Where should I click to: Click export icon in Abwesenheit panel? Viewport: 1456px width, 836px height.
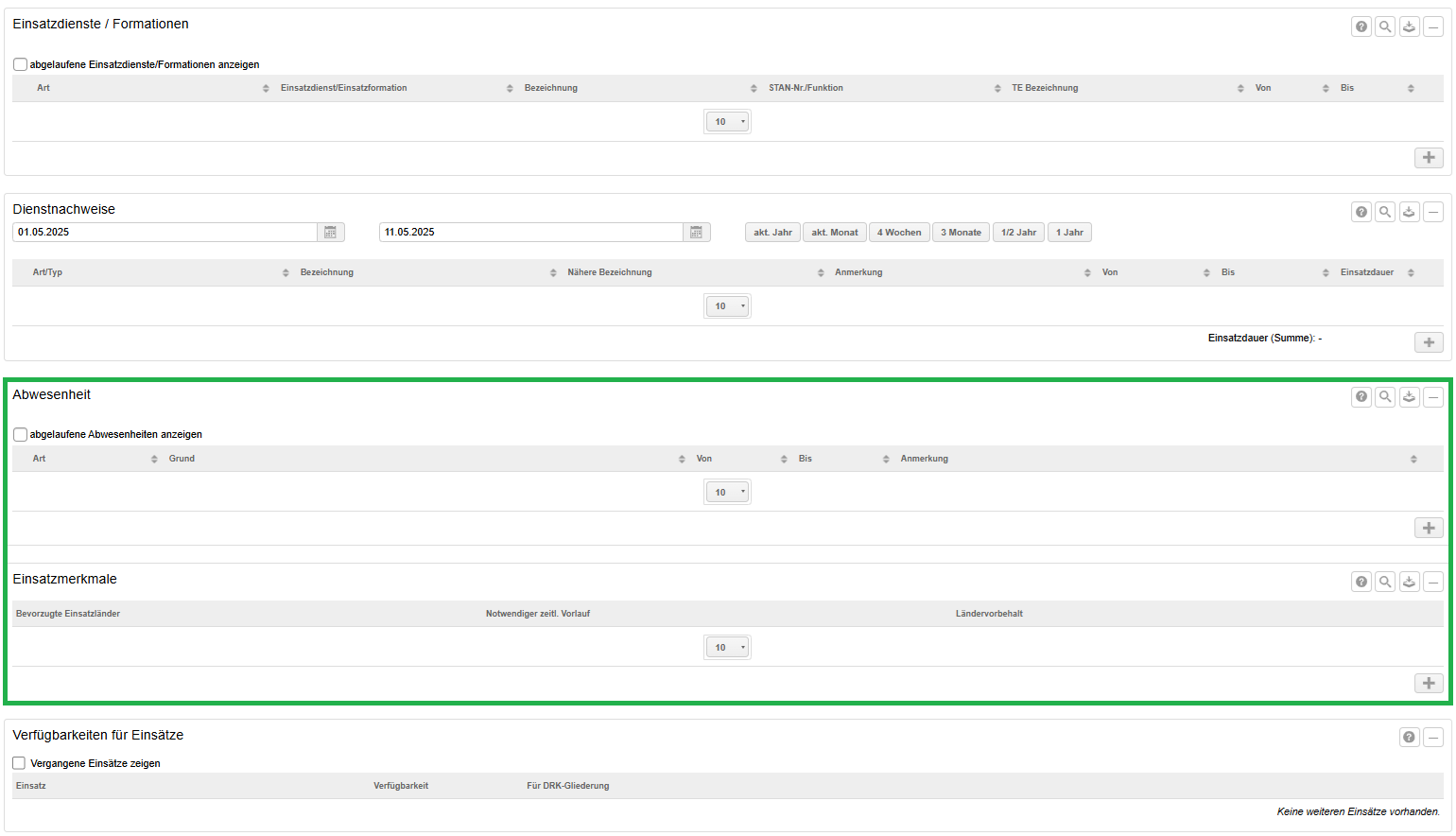point(1409,397)
